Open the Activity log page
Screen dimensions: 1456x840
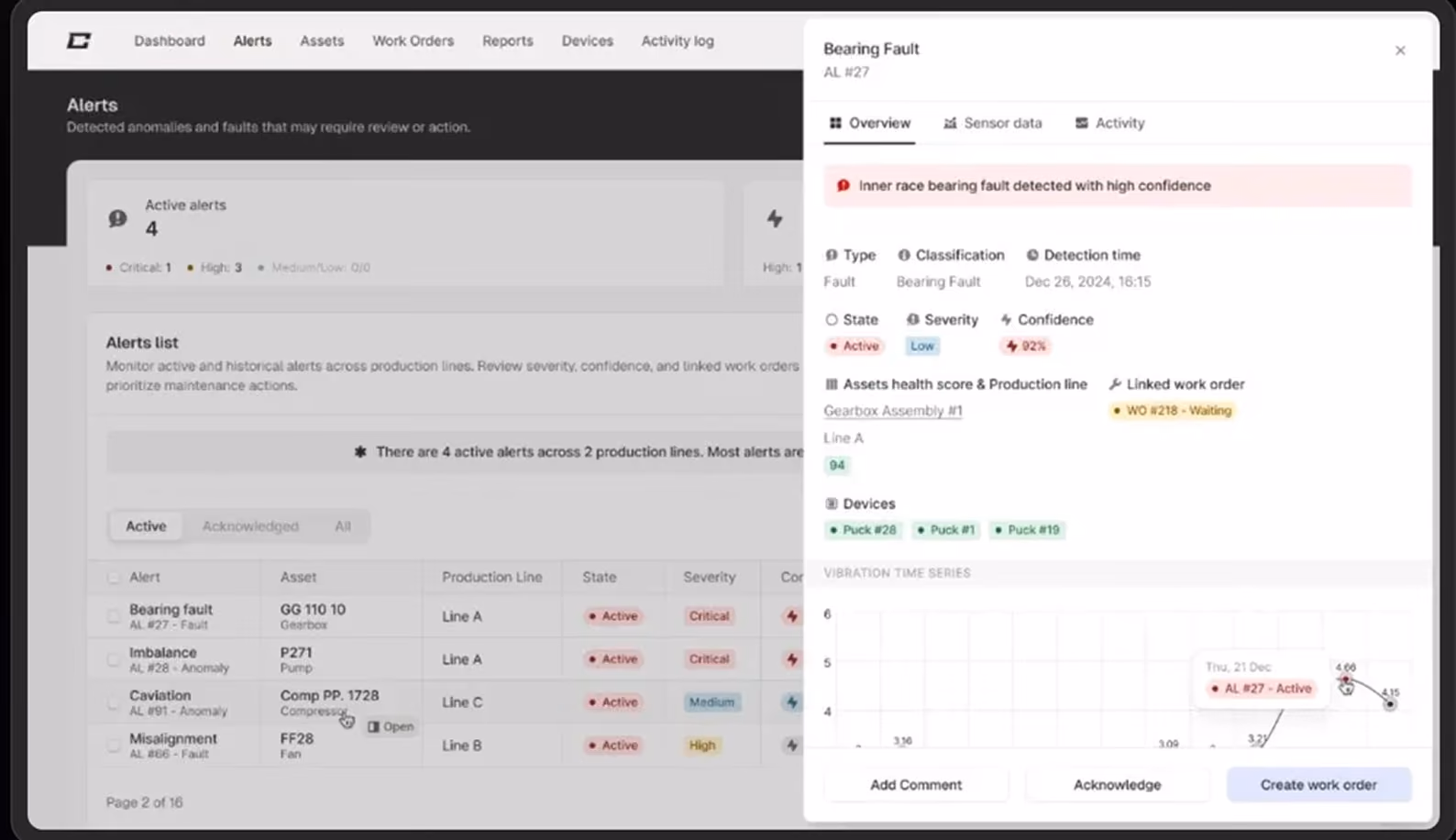click(x=678, y=41)
